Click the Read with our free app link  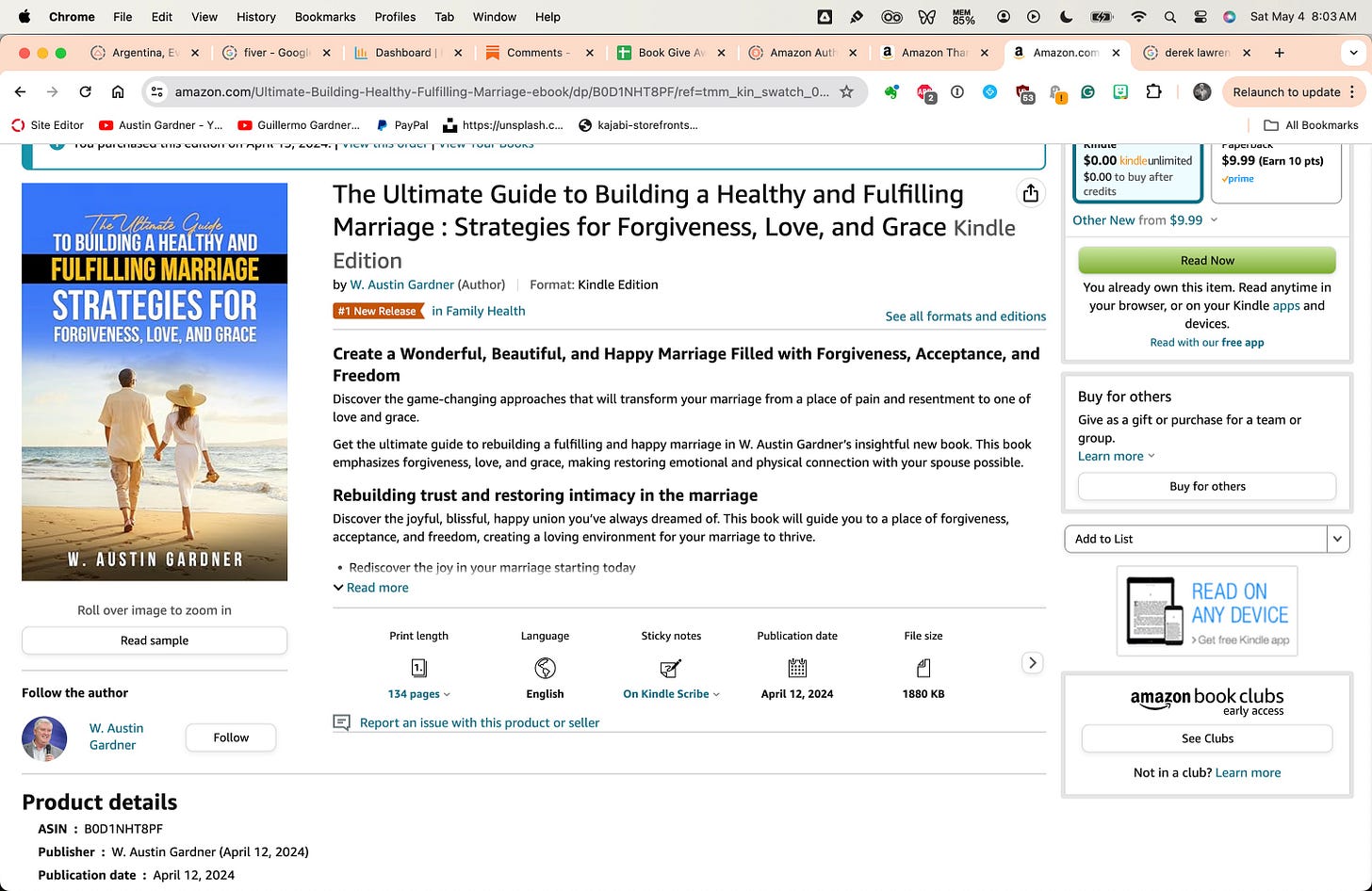[x=1207, y=343]
